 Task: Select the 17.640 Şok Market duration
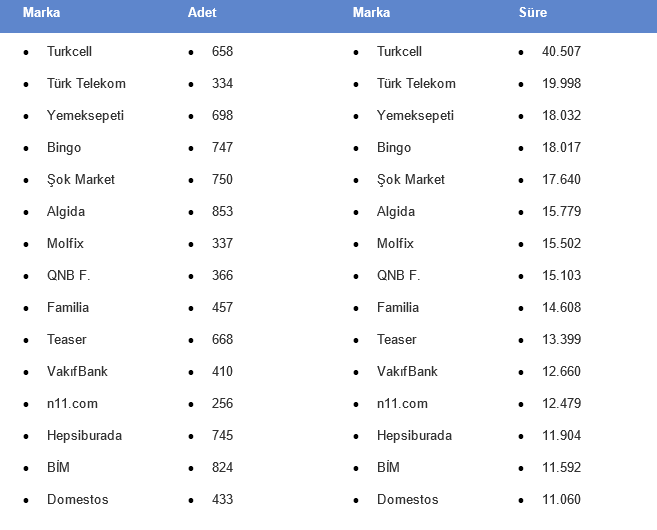click(x=561, y=179)
